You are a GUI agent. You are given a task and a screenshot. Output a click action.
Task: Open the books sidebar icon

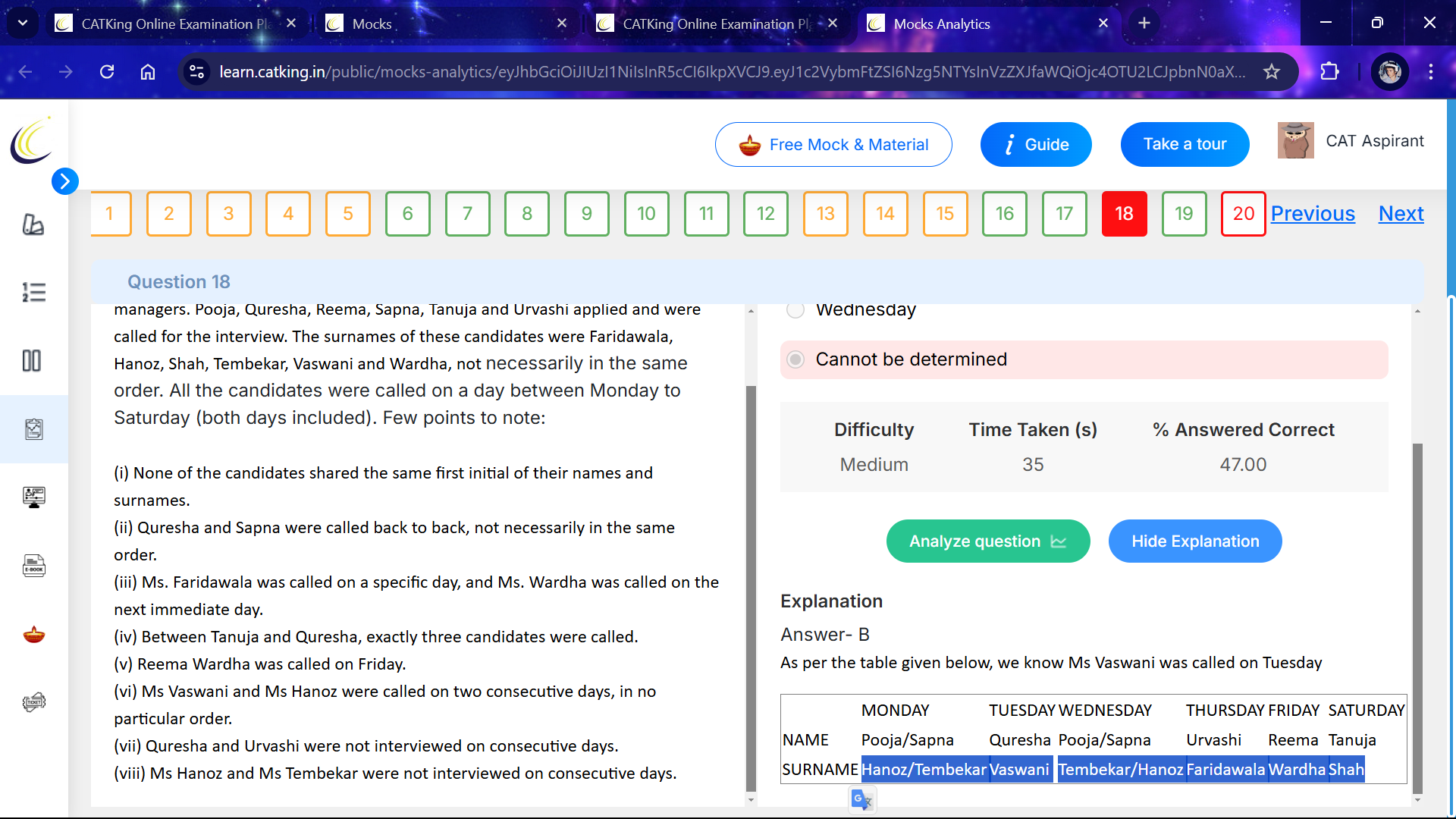[x=33, y=224]
